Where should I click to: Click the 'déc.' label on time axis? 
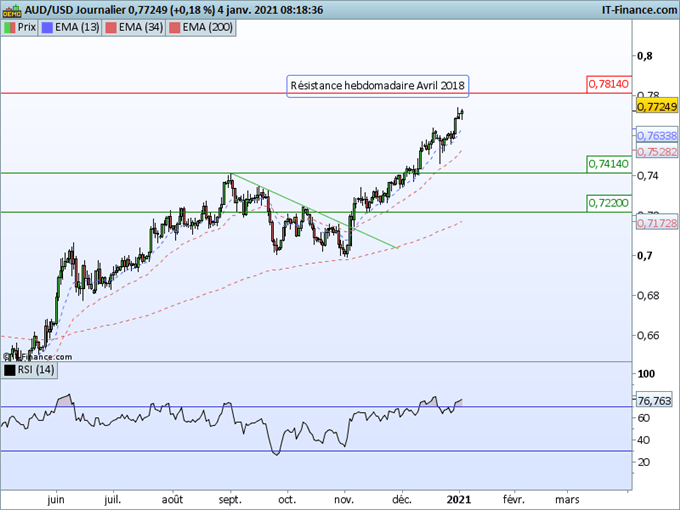pyautogui.click(x=402, y=500)
